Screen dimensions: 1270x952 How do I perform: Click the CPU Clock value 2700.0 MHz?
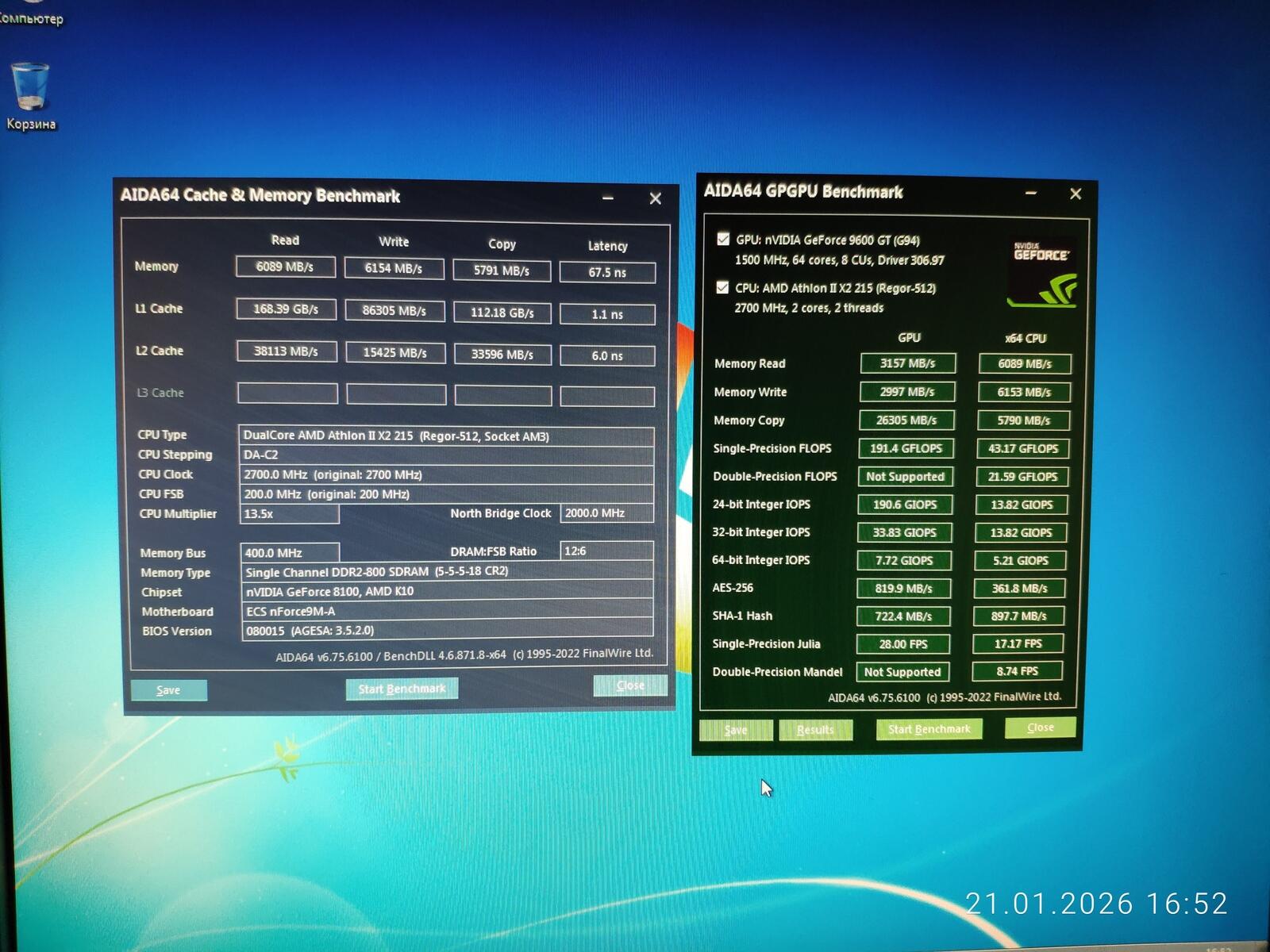(446, 474)
